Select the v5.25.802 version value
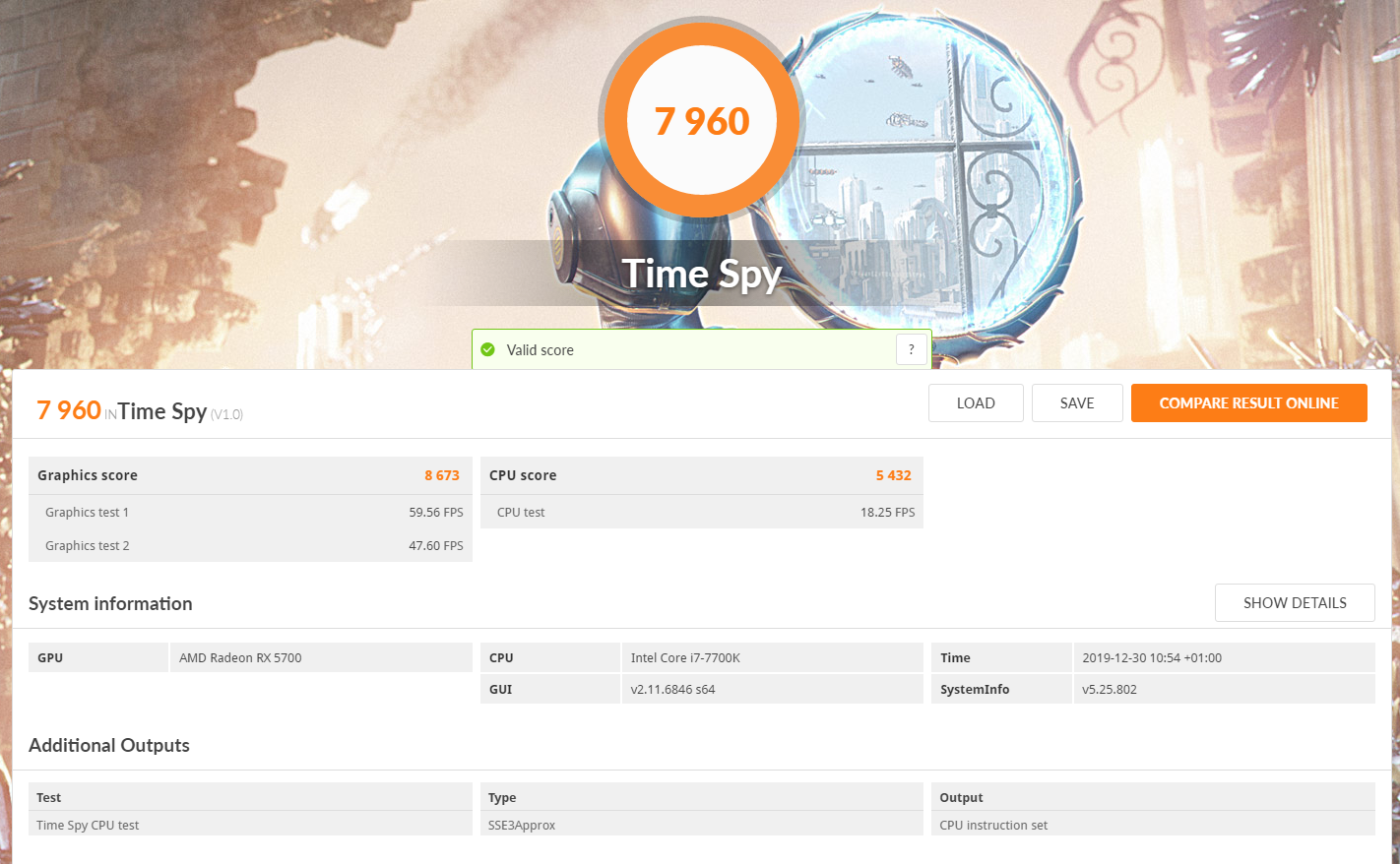This screenshot has width=1400, height=864. 1110,689
